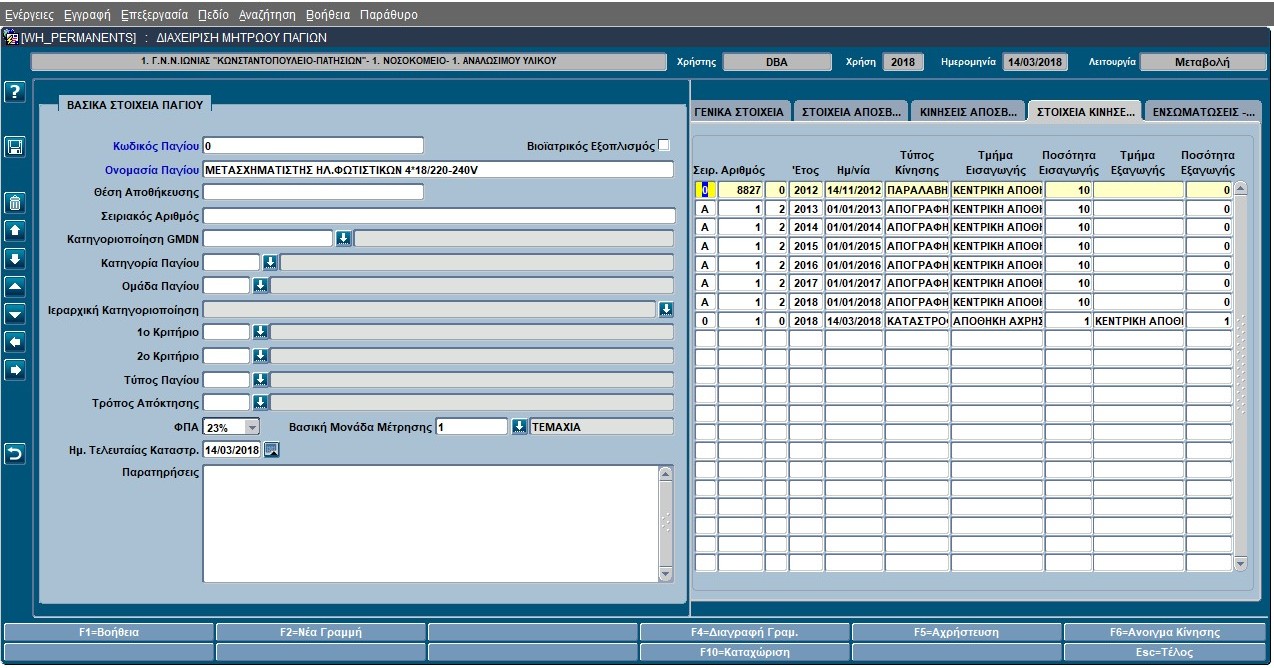The width and height of the screenshot is (1274, 668).
Task: Switch to ΚΙΝΗΣΕΙΣ ΑΠΟΣΒ... tab
Action: [969, 111]
